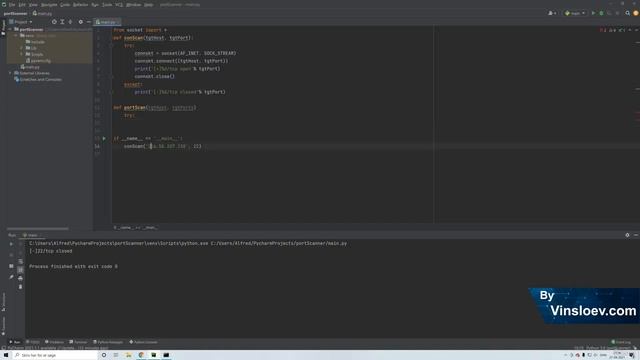Open the Window menu

click(x=133, y=4)
